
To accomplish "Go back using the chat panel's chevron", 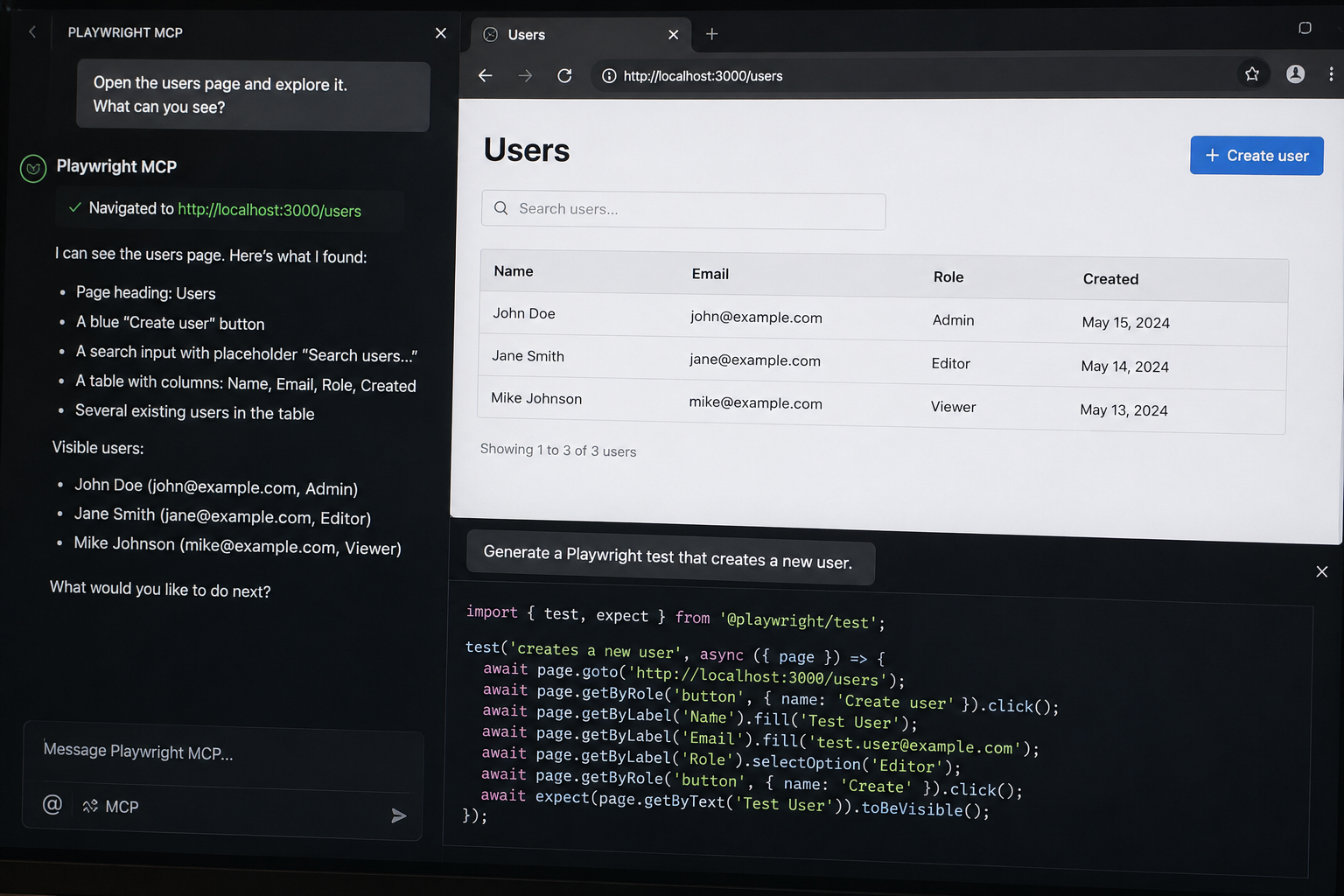I will (32, 32).
